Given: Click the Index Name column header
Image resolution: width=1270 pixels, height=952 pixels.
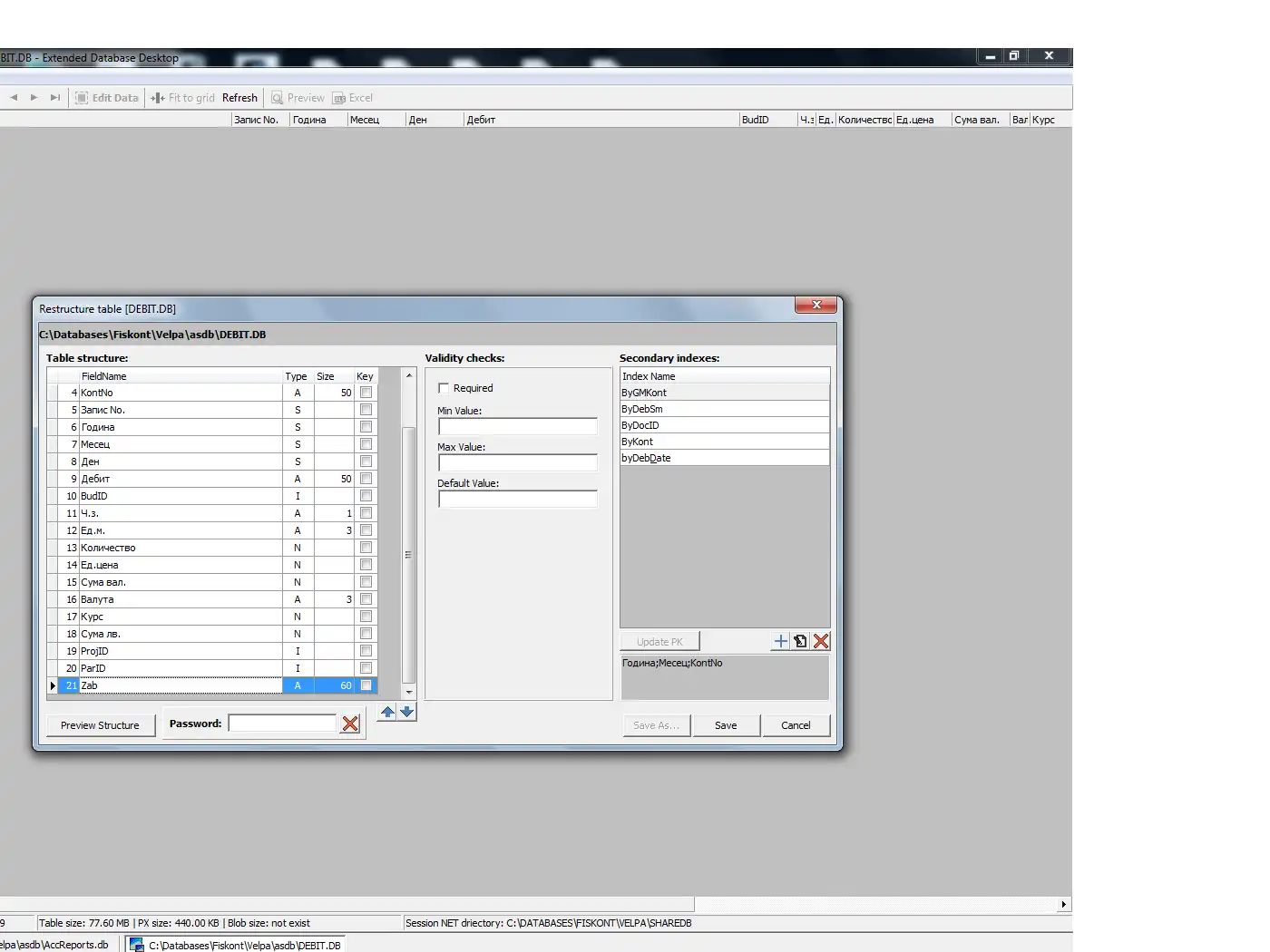Looking at the screenshot, I should click(x=725, y=376).
